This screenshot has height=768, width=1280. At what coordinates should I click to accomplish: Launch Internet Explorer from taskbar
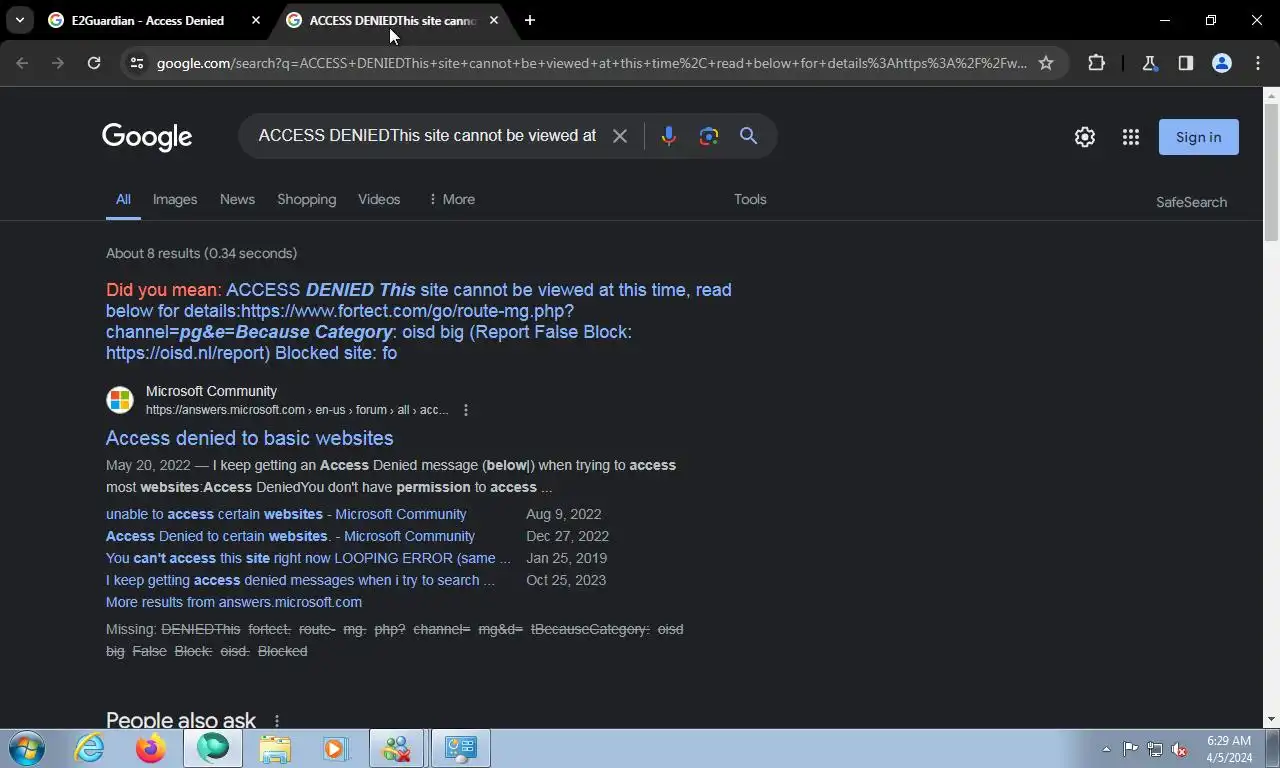[90, 748]
